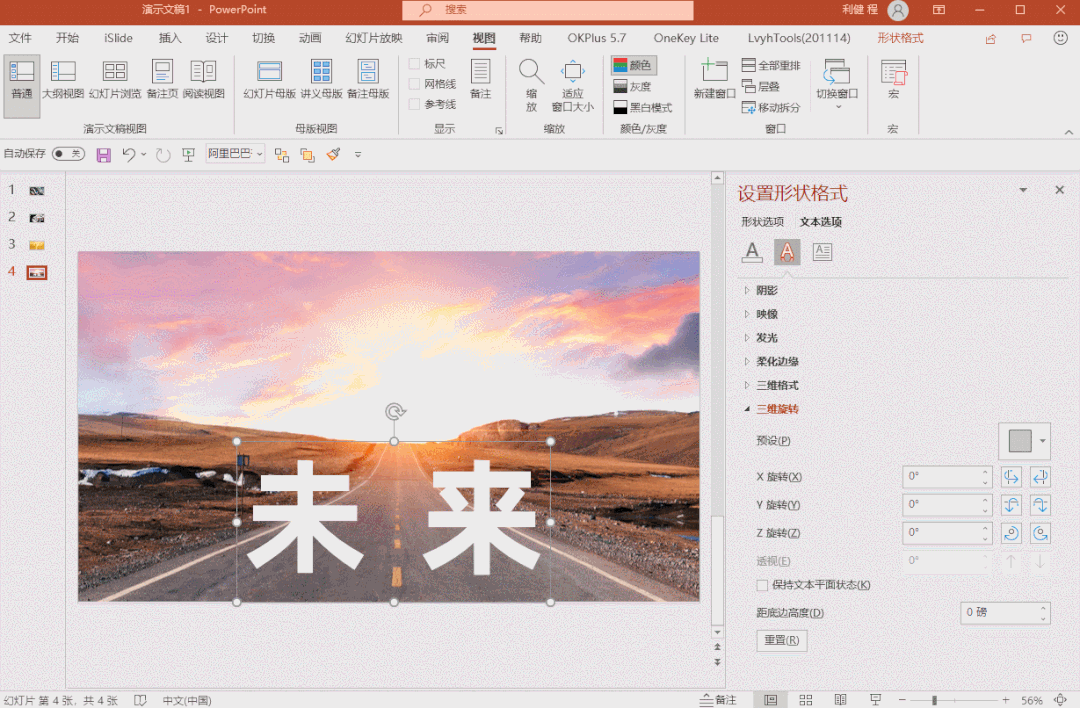Image resolution: width=1080 pixels, height=708 pixels.
Task: Open the Slide Sorter view (幻灯片浏览)
Action: (x=114, y=78)
